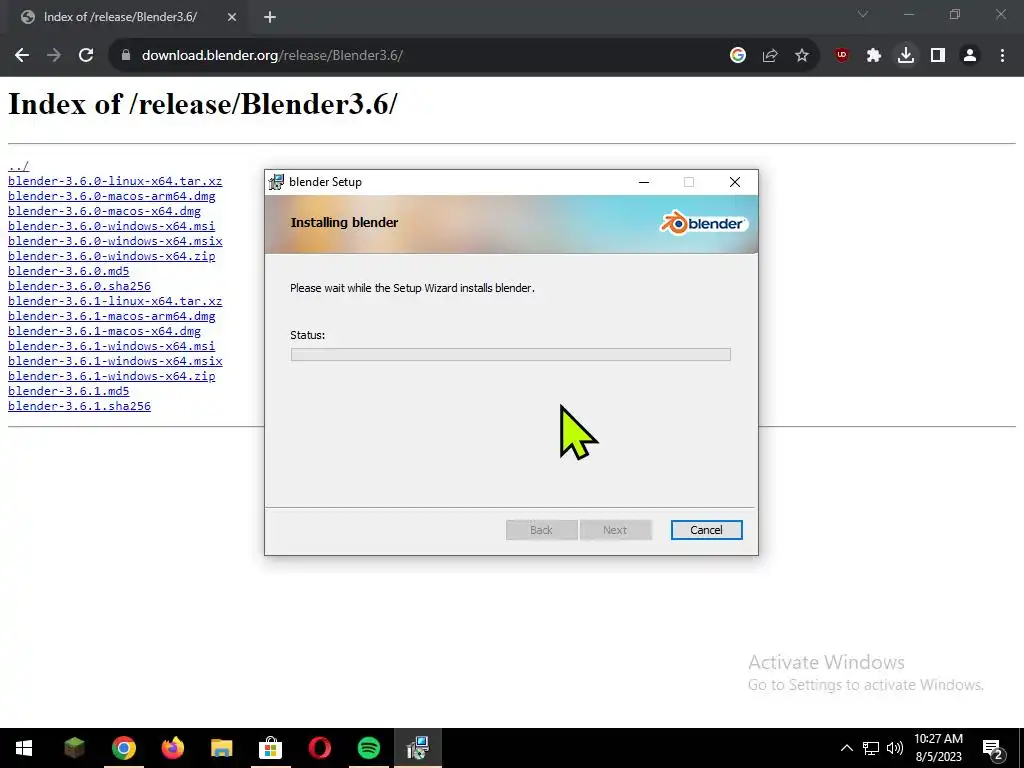Open Opera browser from taskbar
The width and height of the screenshot is (1024, 768).
[x=319, y=748]
